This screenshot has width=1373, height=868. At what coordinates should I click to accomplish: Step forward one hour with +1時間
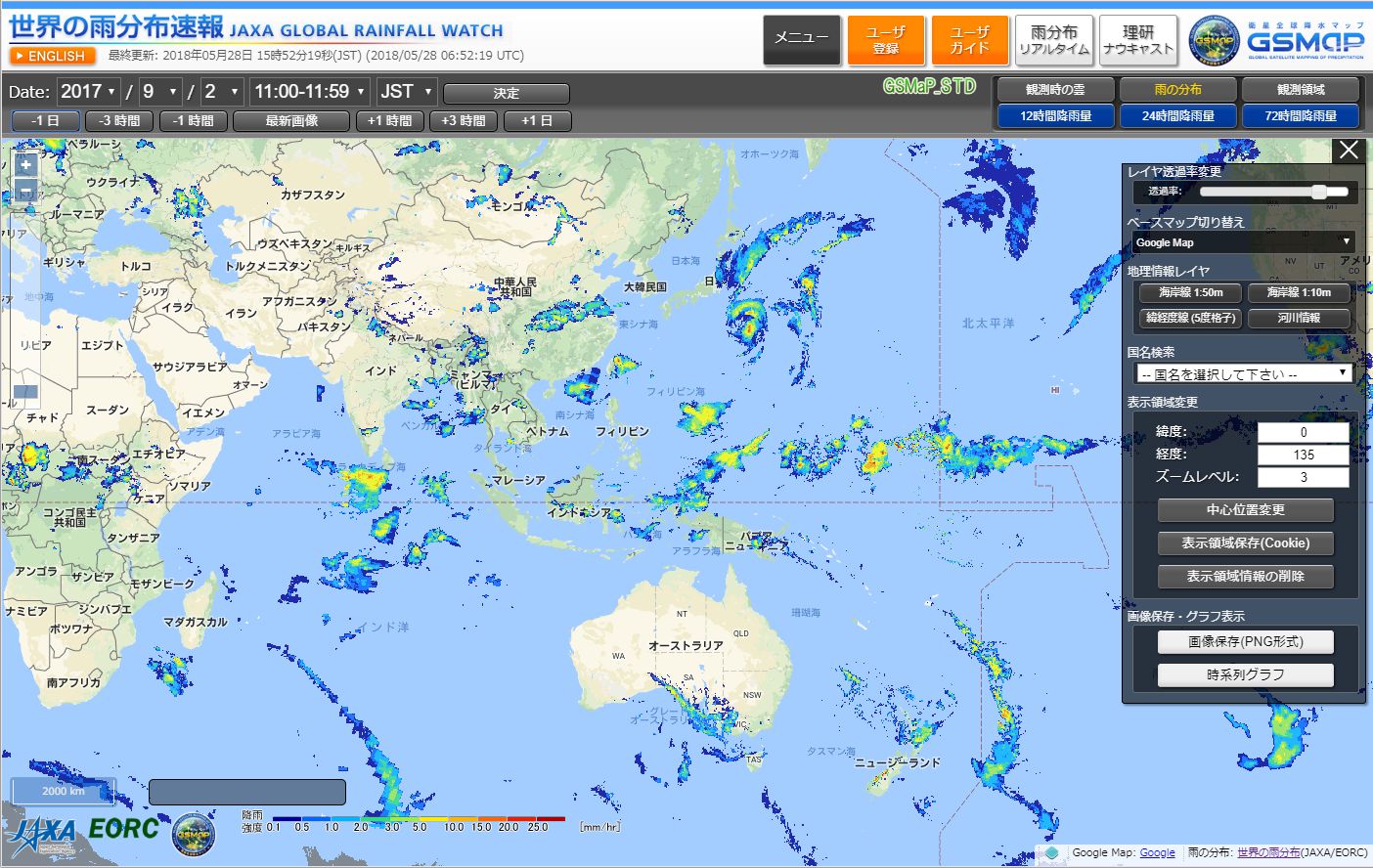coord(389,121)
